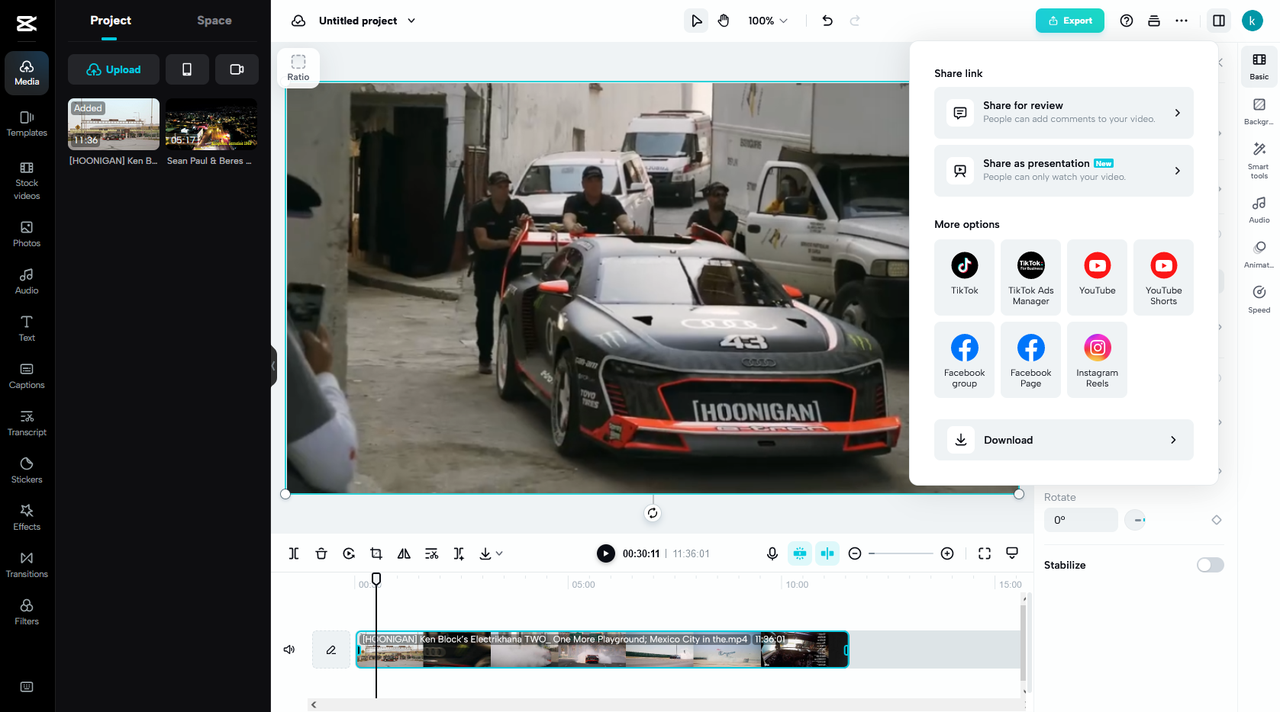Click the timeline zoom slider
This screenshot has height=712, width=1280.
900,553
